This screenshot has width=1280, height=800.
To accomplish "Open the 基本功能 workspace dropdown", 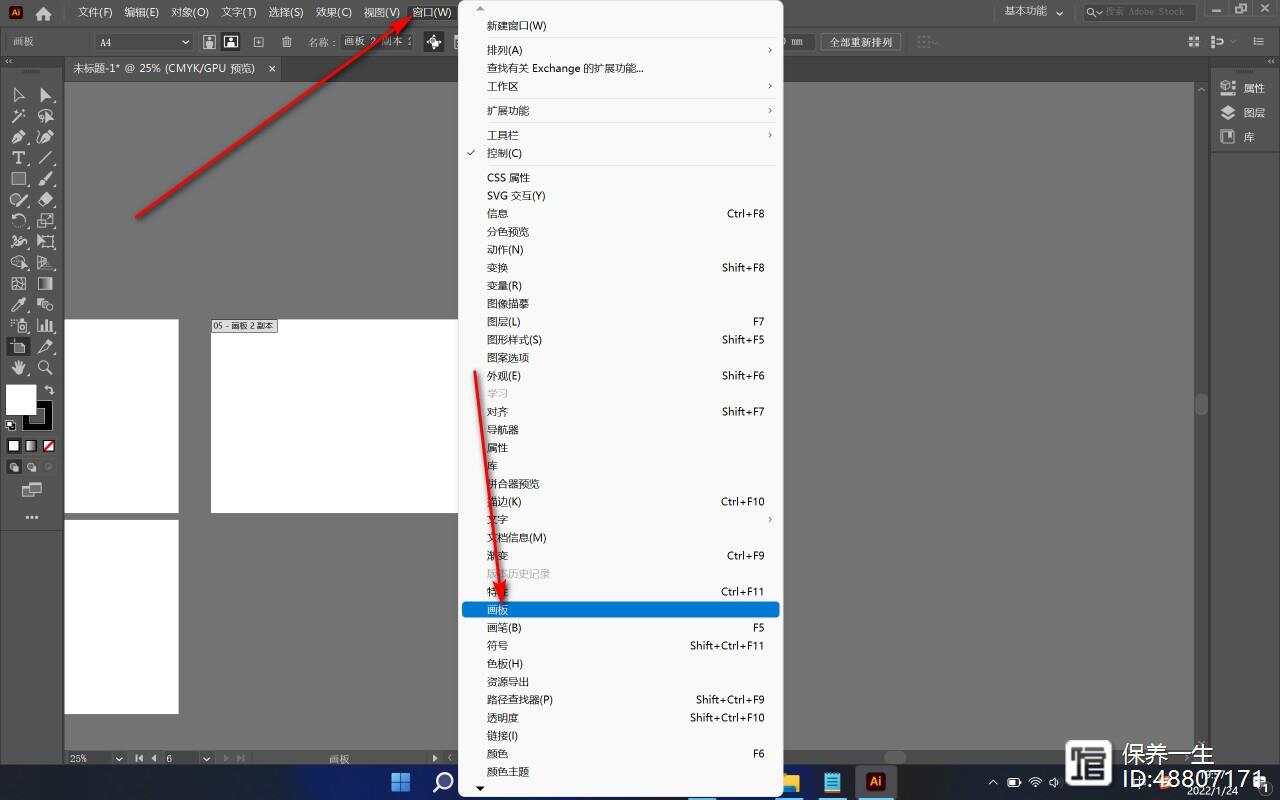I will coord(1034,12).
